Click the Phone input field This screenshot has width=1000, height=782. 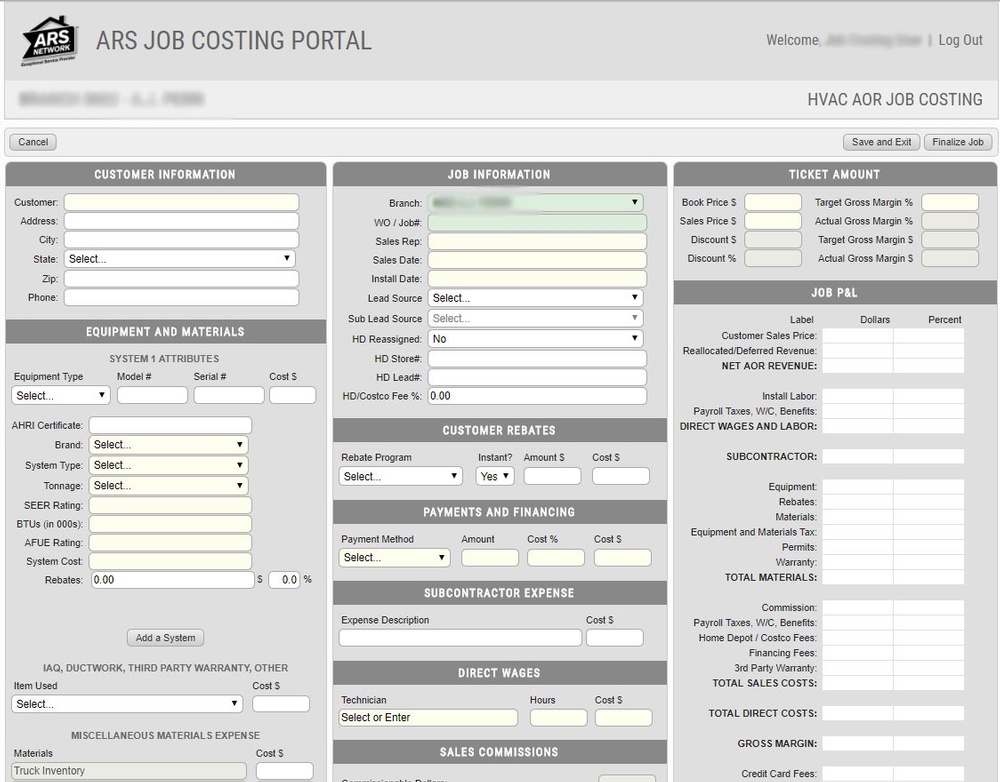[181, 297]
